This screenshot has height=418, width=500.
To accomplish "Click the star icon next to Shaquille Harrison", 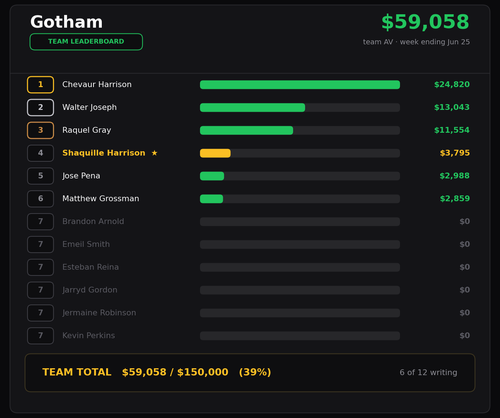I will 154,153.
